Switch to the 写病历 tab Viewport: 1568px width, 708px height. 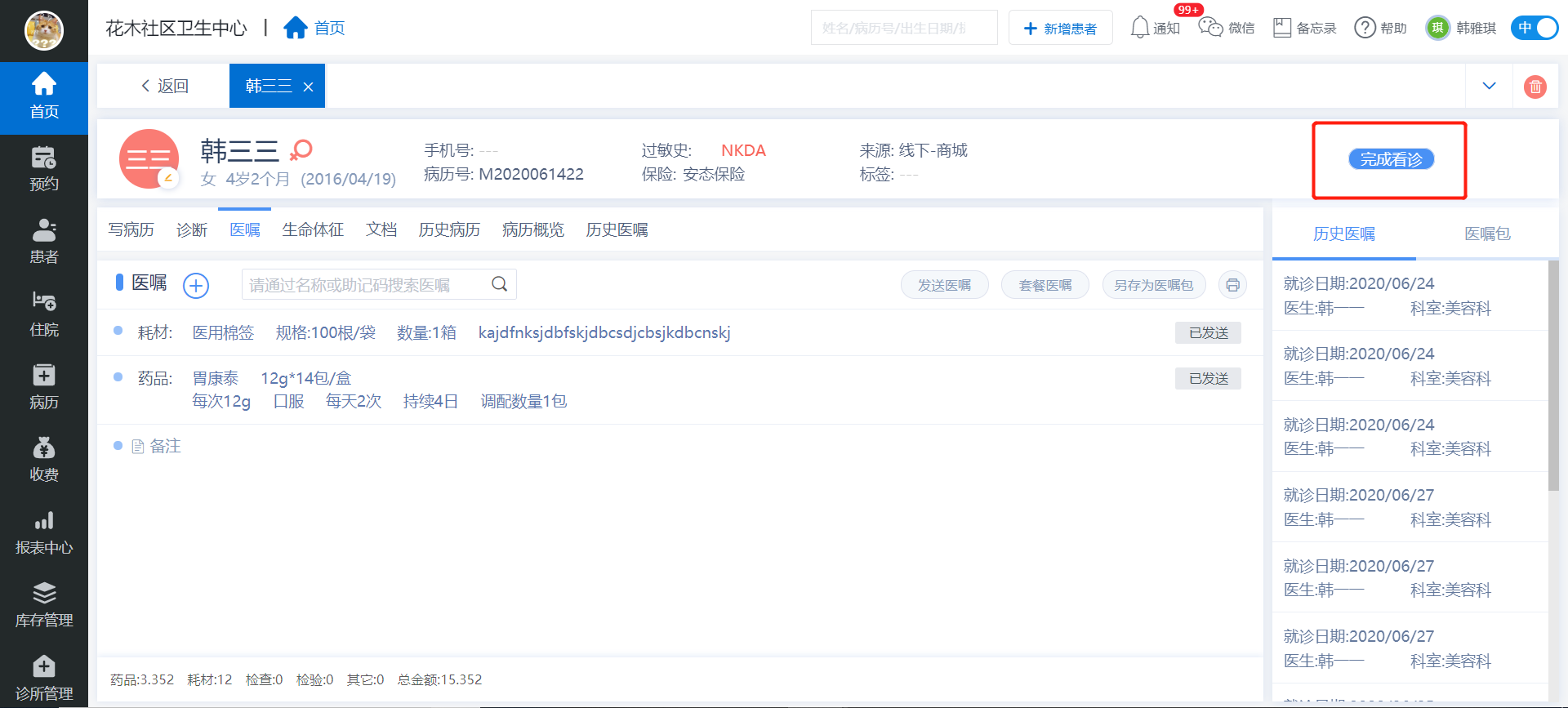[x=131, y=229]
